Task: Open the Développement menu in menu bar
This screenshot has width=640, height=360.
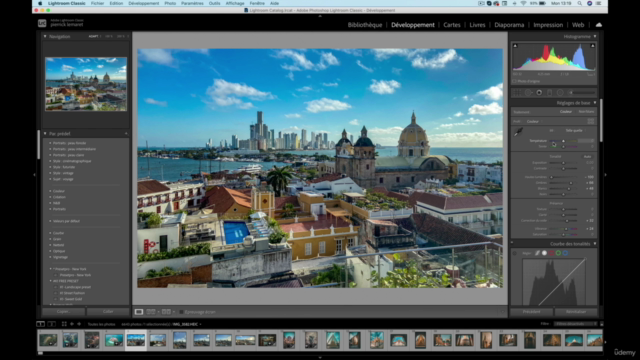Action: [x=144, y=3]
